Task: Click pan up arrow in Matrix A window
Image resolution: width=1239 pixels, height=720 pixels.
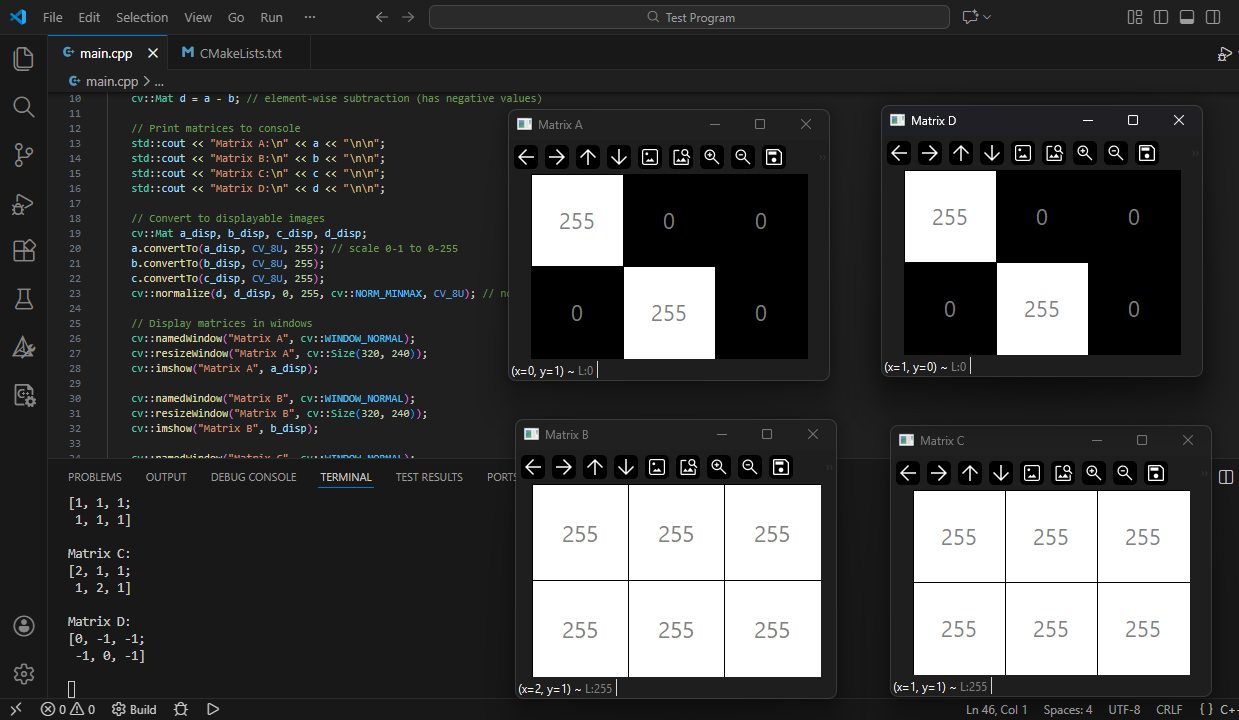Action: tap(588, 157)
